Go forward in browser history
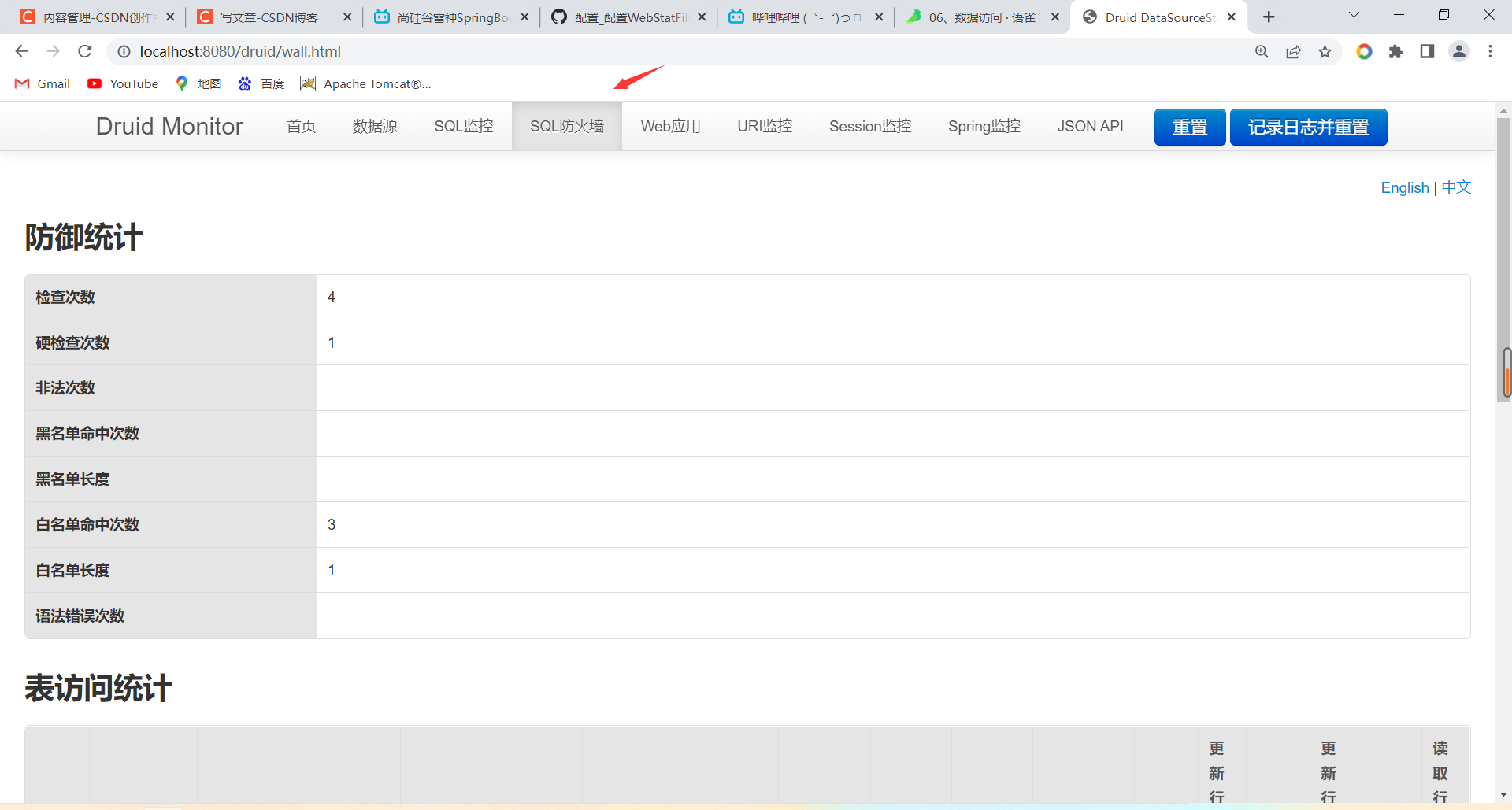The height and width of the screenshot is (810, 1512). click(x=53, y=51)
